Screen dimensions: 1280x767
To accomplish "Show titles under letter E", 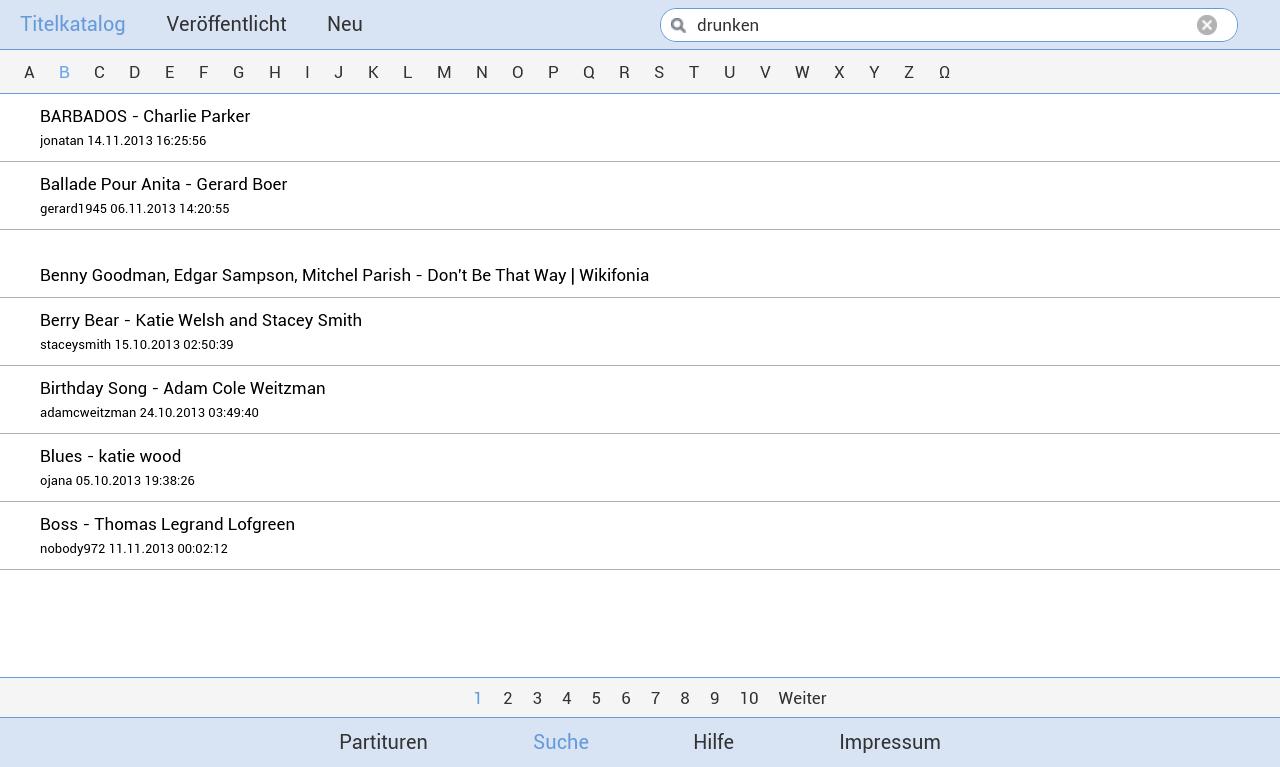I will (169, 72).
